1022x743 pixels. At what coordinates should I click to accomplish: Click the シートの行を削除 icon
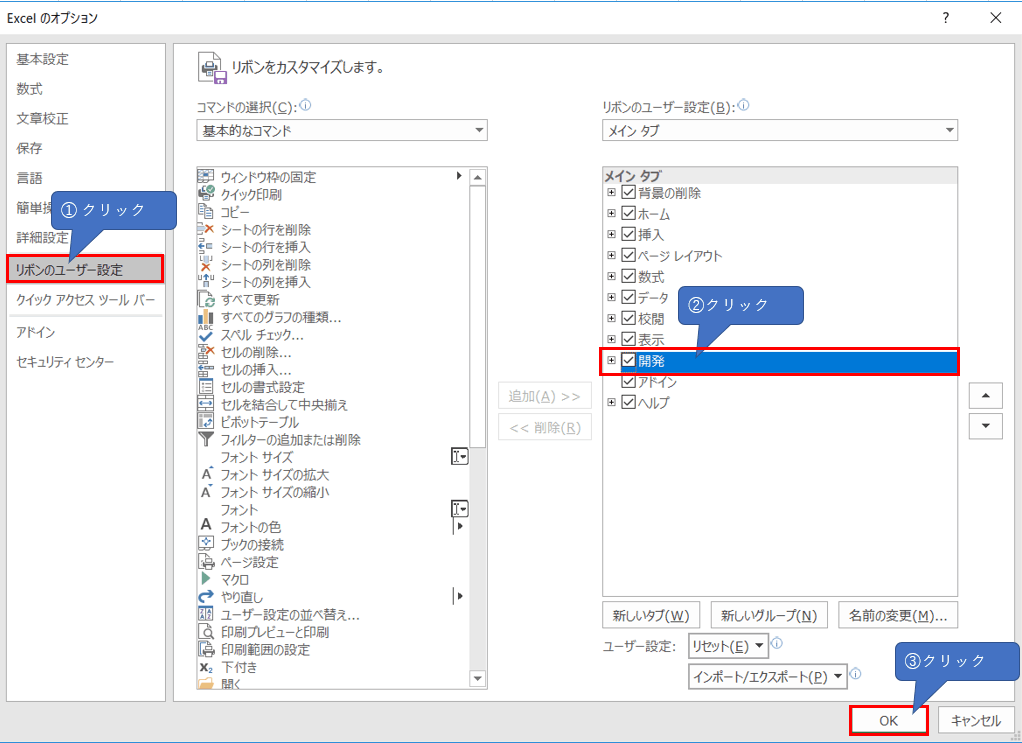[x=205, y=229]
